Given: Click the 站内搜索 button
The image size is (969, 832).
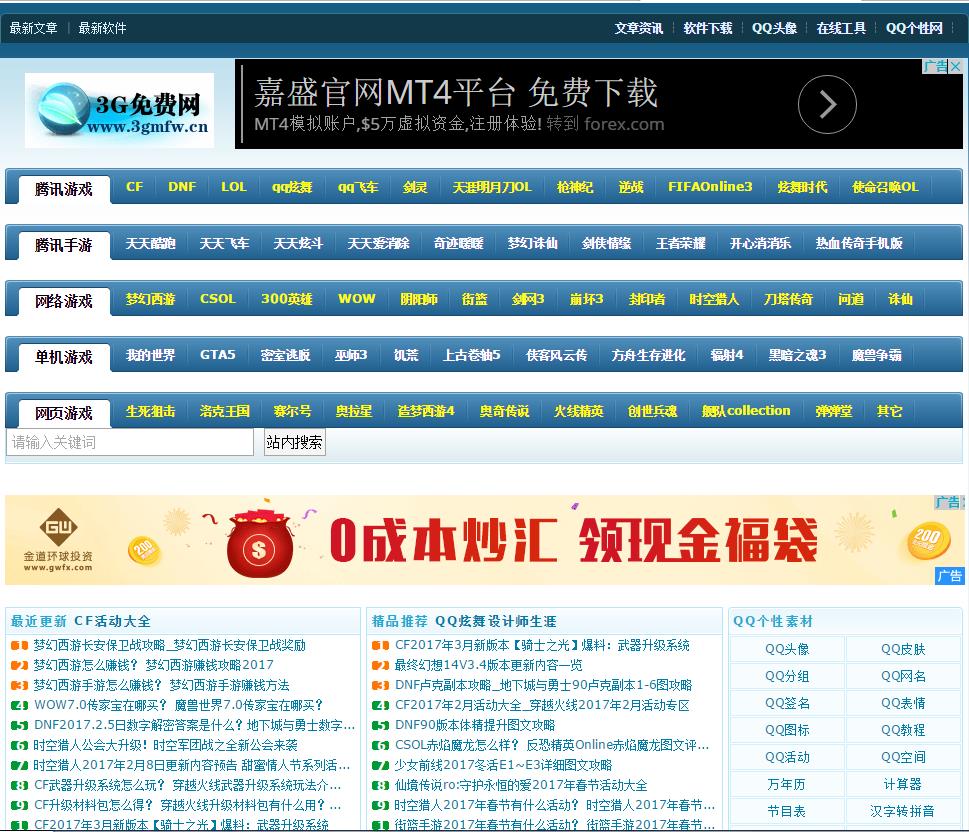Looking at the screenshot, I should click(x=294, y=443).
